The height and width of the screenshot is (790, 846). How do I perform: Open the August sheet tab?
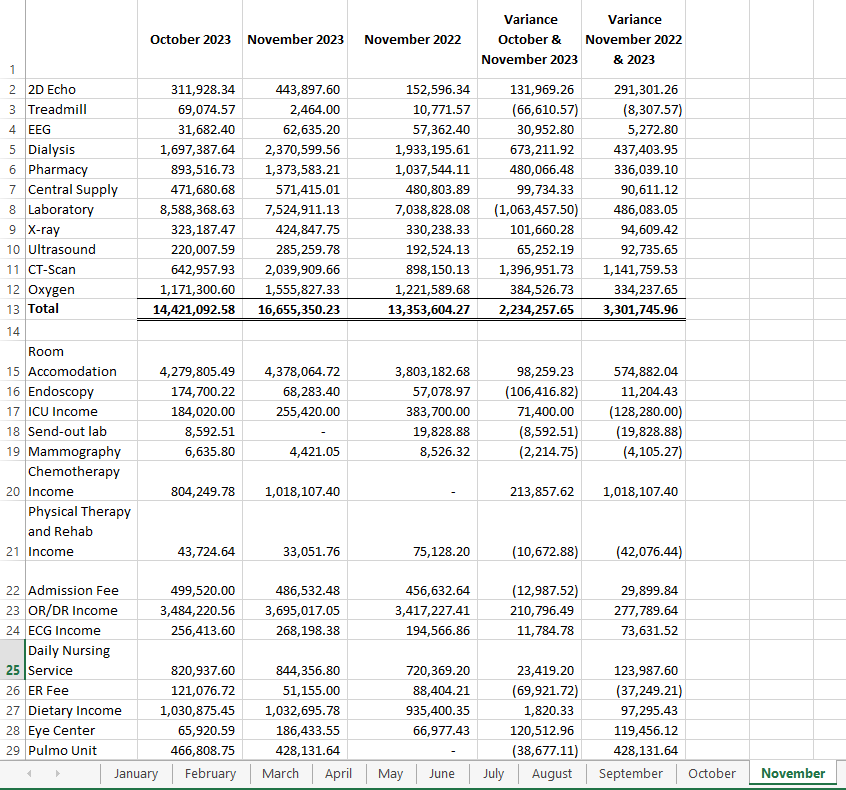tap(552, 773)
